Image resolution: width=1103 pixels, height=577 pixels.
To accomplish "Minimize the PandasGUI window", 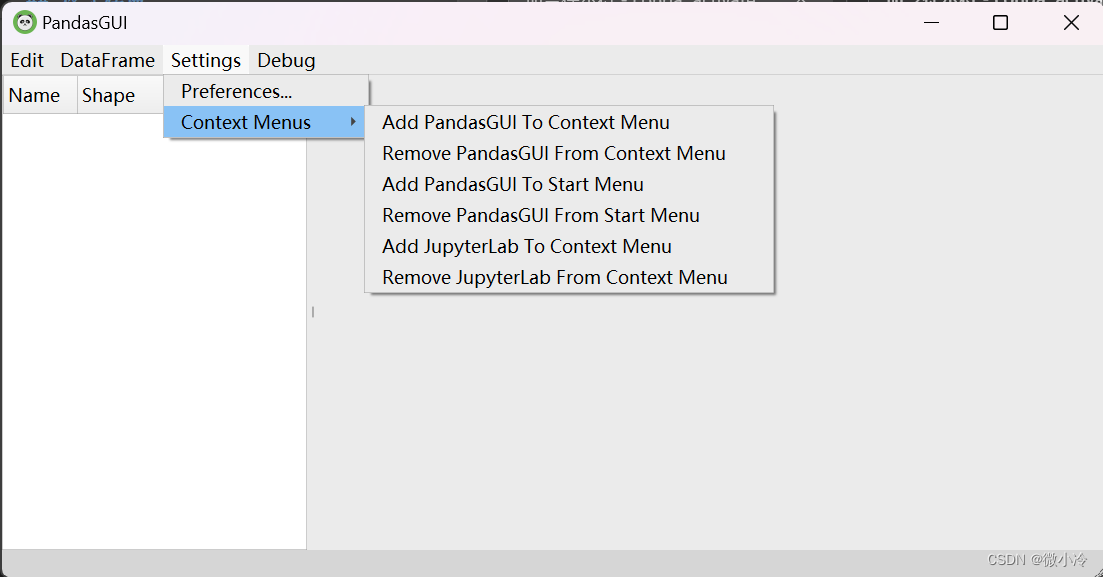I will (x=931, y=23).
